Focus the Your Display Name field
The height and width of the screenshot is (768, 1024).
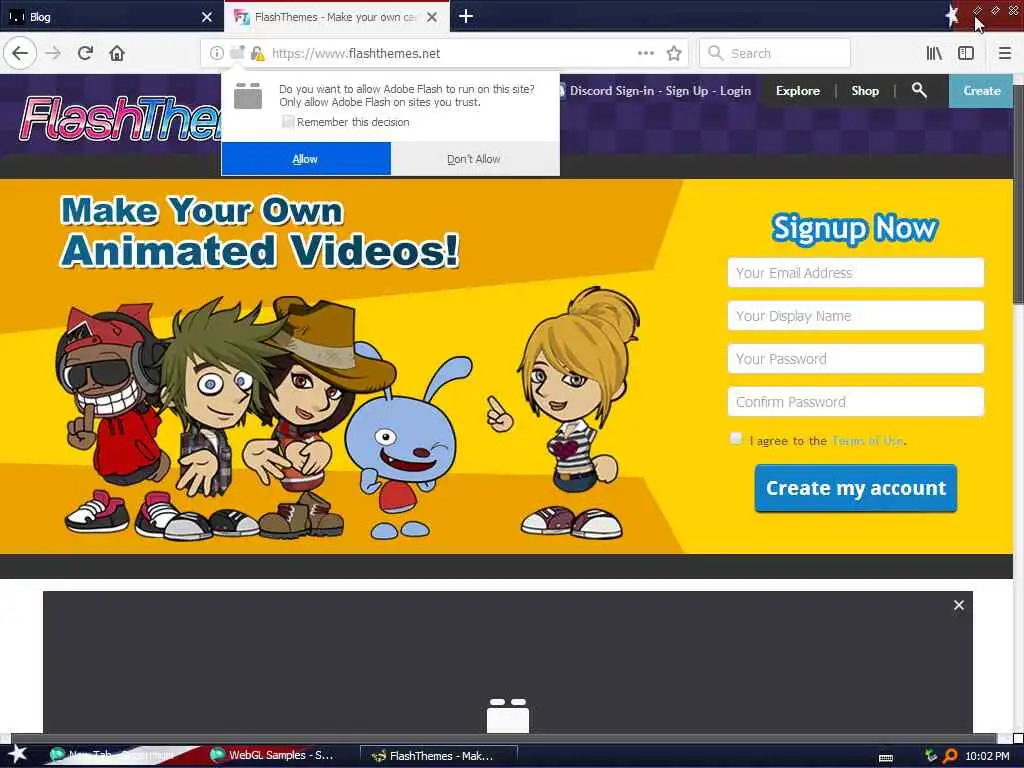(x=856, y=315)
